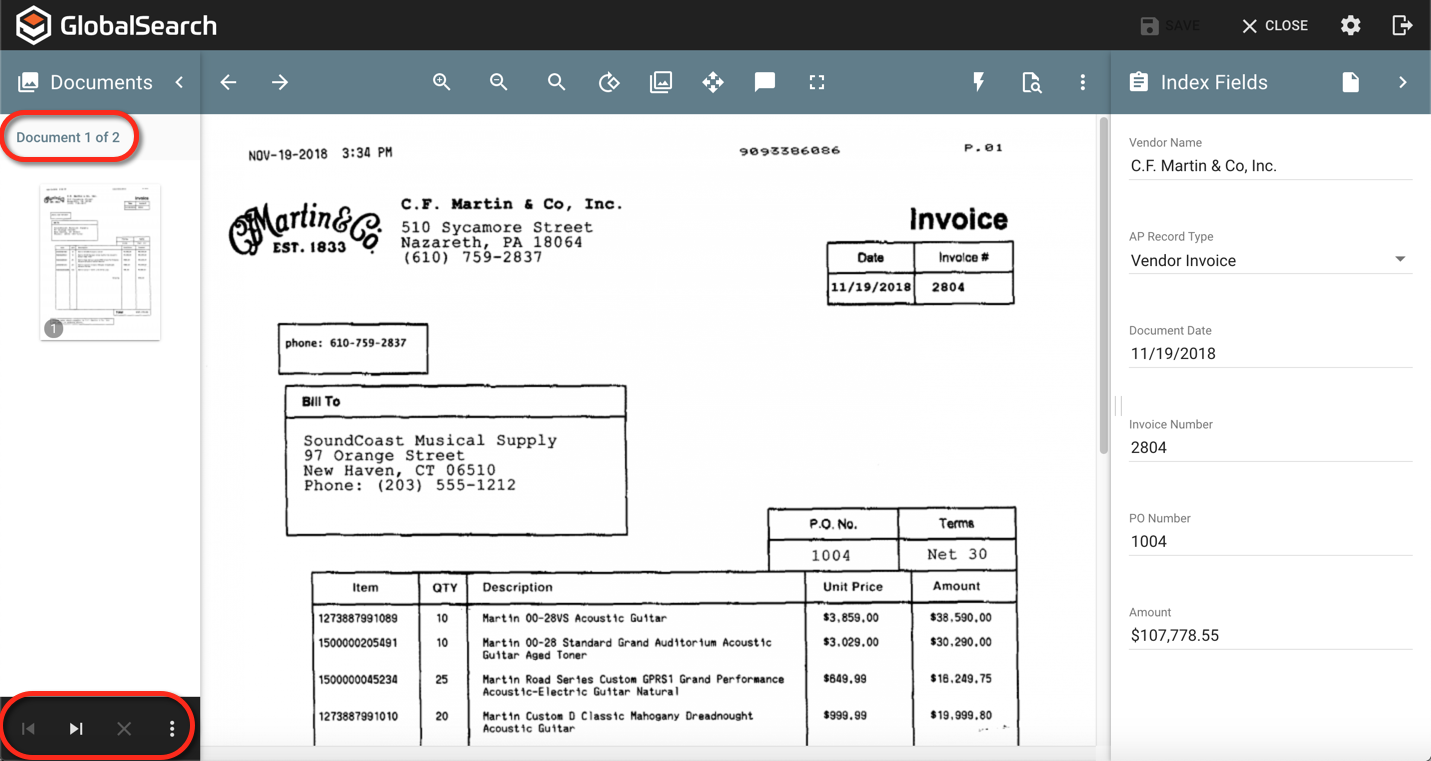Skip to the next document in batch
Viewport: 1431px width, 761px height.
tap(76, 729)
